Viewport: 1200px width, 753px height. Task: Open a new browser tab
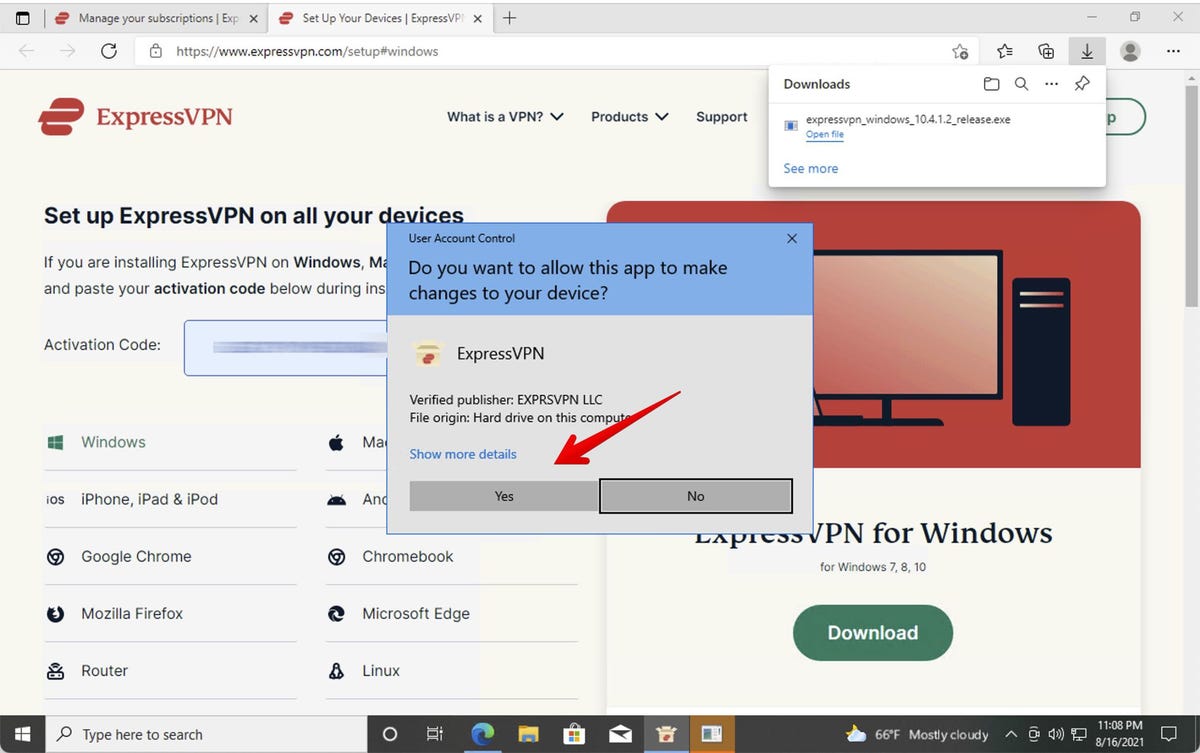[509, 18]
